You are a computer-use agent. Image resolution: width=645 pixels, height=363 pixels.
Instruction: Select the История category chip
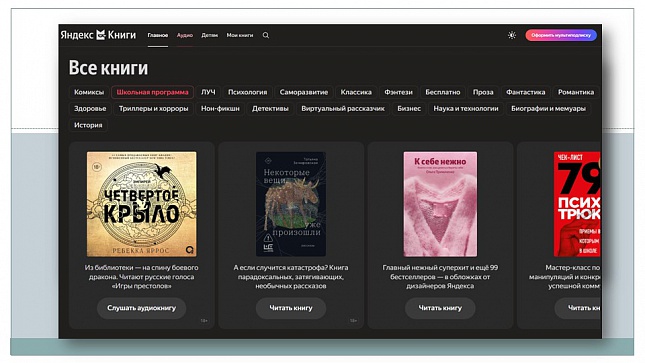[88, 125]
